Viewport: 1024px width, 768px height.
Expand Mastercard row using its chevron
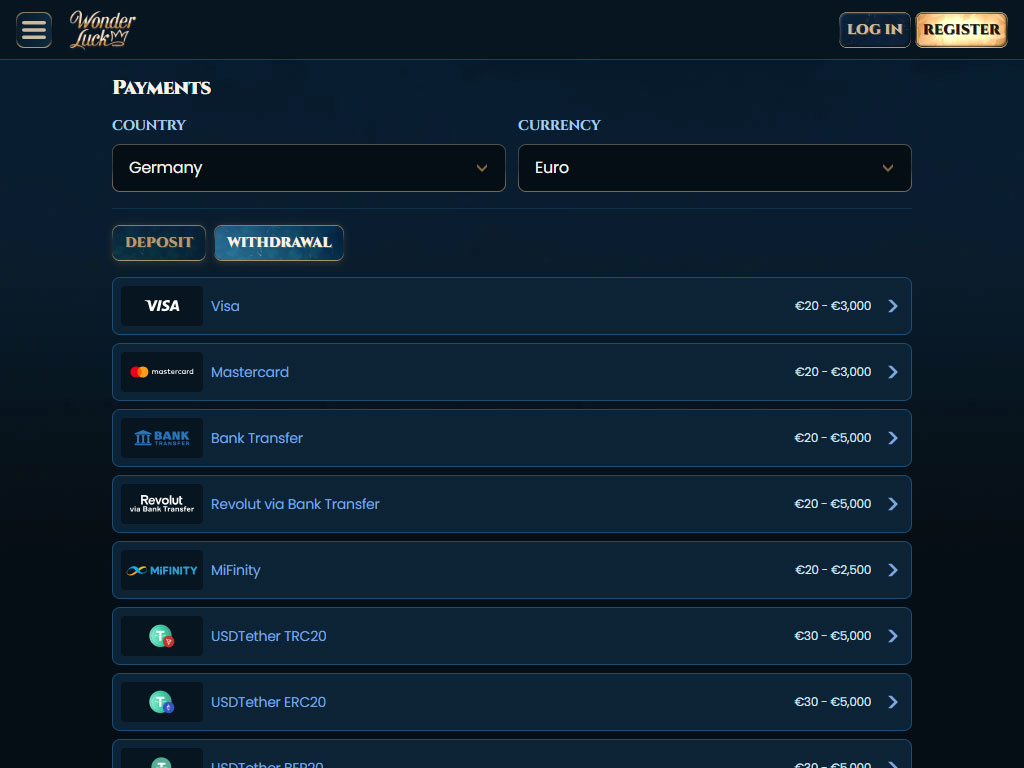[x=893, y=372]
